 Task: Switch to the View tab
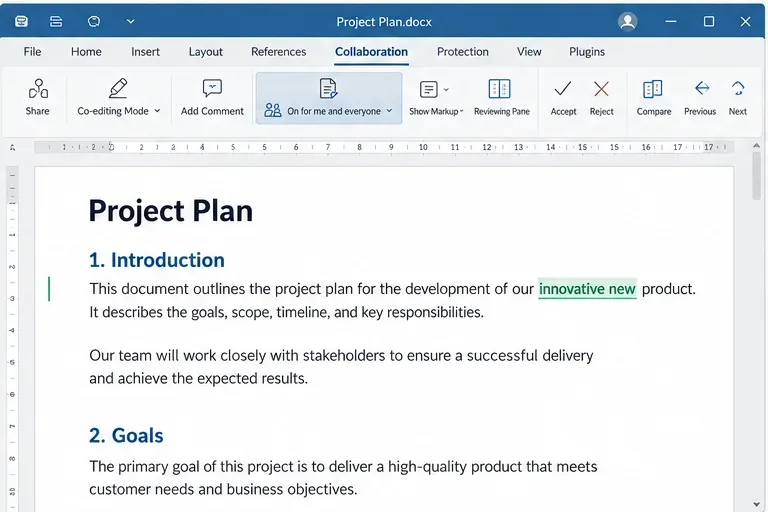pos(529,51)
